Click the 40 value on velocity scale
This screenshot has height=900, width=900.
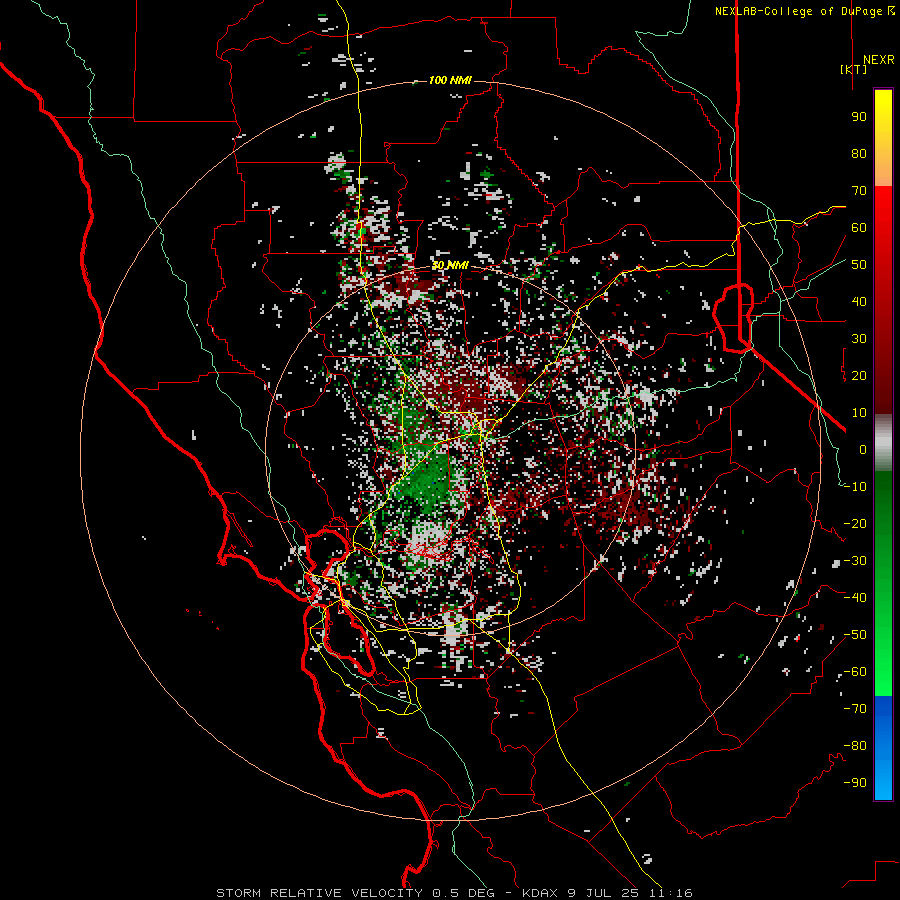(x=859, y=302)
